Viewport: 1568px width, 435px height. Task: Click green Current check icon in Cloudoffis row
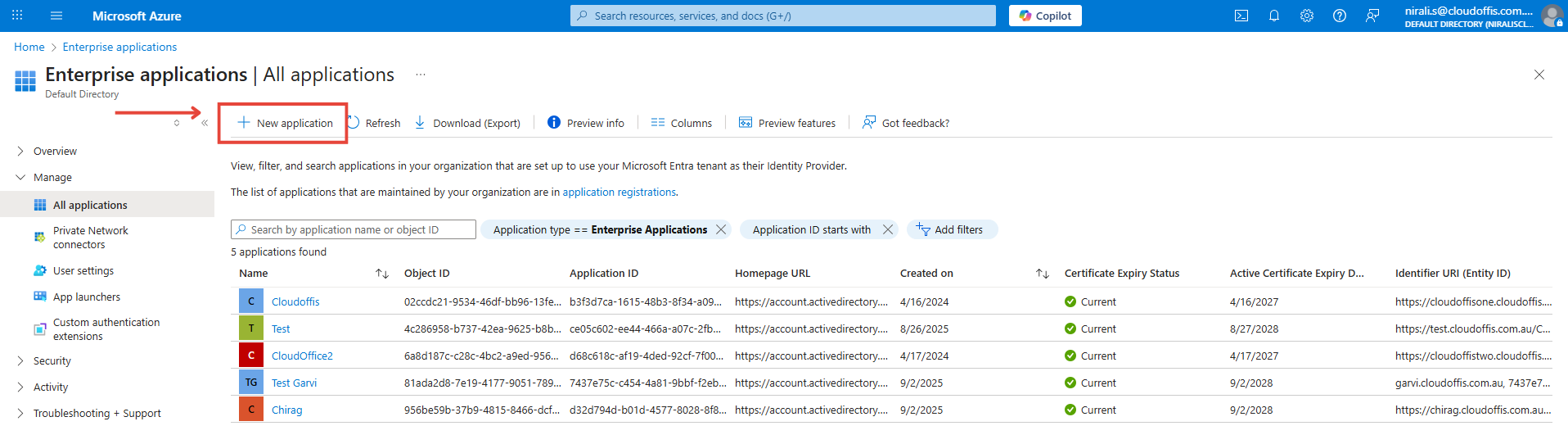pyautogui.click(x=1070, y=301)
